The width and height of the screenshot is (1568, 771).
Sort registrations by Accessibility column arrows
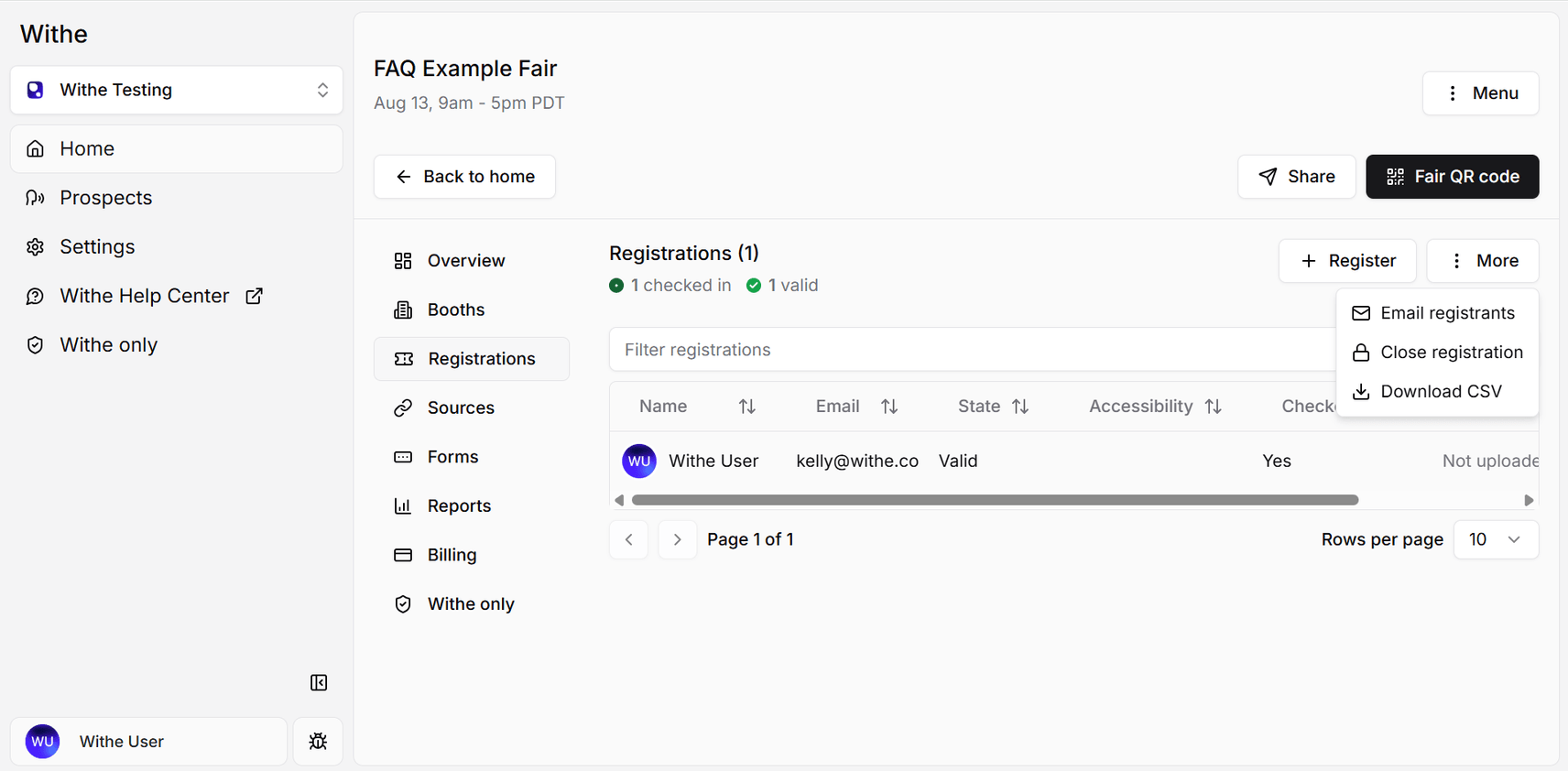1214,407
